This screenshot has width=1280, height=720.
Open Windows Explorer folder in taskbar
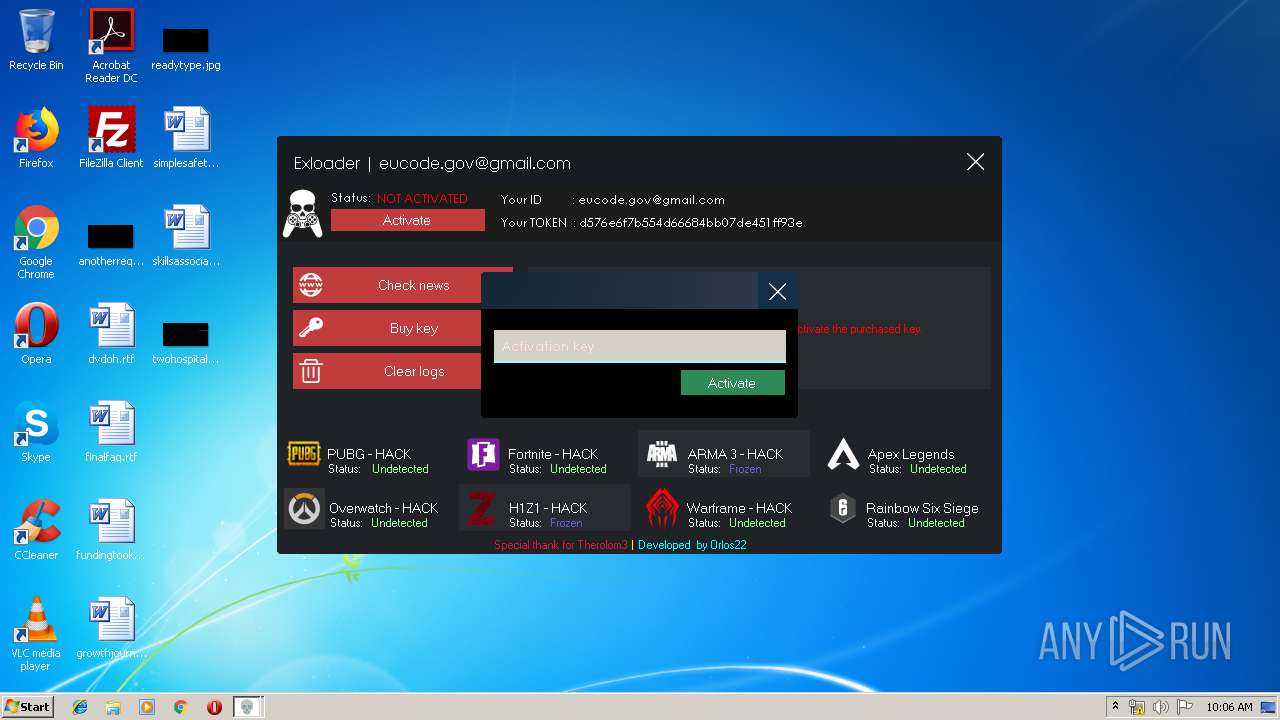click(x=113, y=707)
